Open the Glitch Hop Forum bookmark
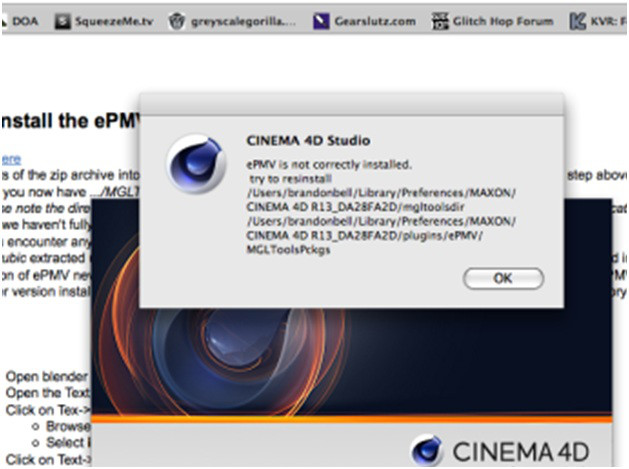 point(493,21)
